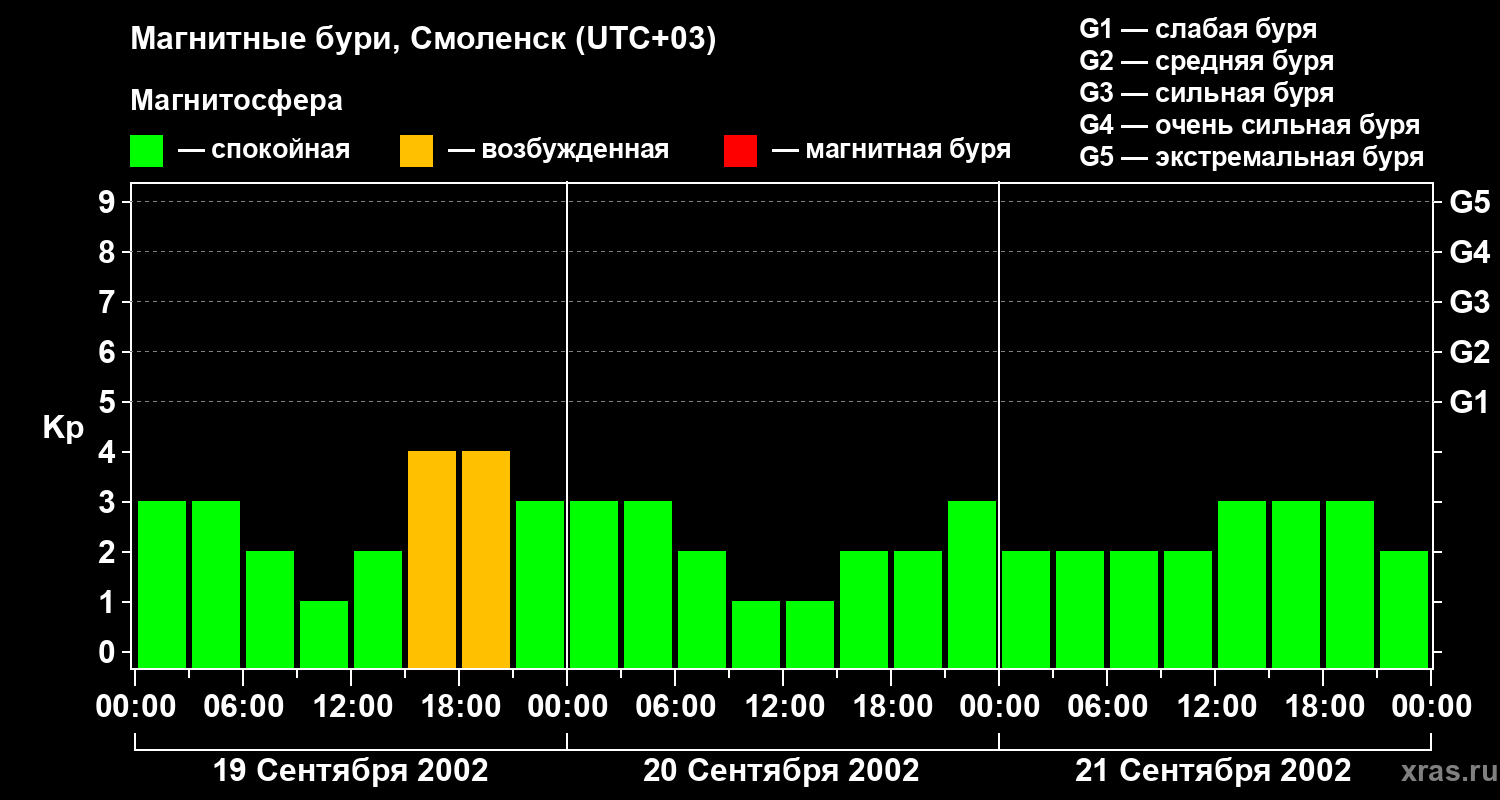Click the G5 label on right axis
Screen dimensions: 1500x800
1469,203
